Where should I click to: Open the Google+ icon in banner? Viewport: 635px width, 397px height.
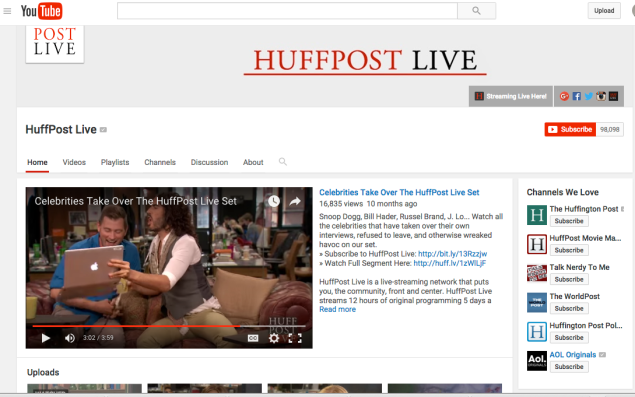564,96
